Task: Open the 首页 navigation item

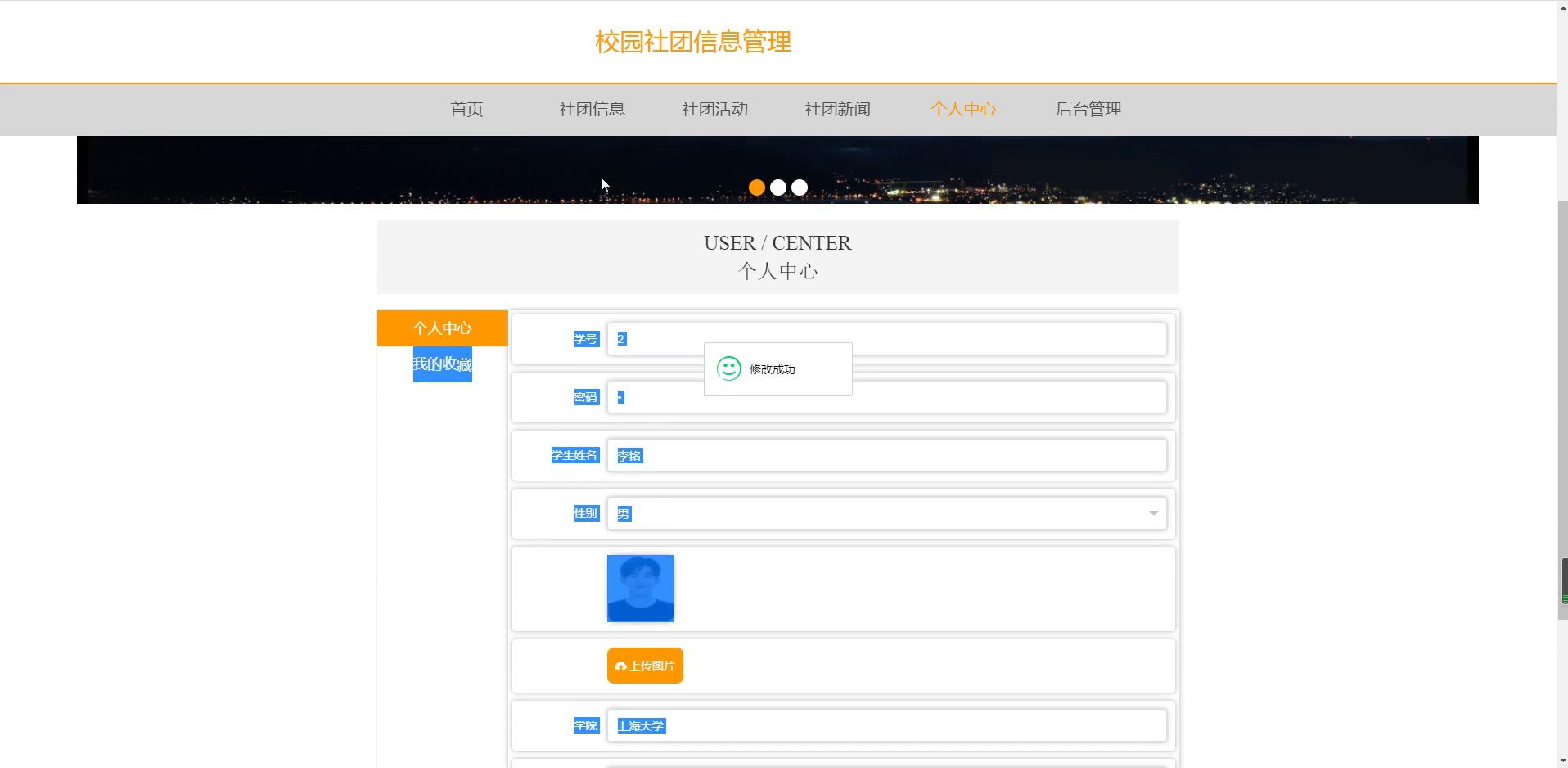Action: click(x=466, y=109)
